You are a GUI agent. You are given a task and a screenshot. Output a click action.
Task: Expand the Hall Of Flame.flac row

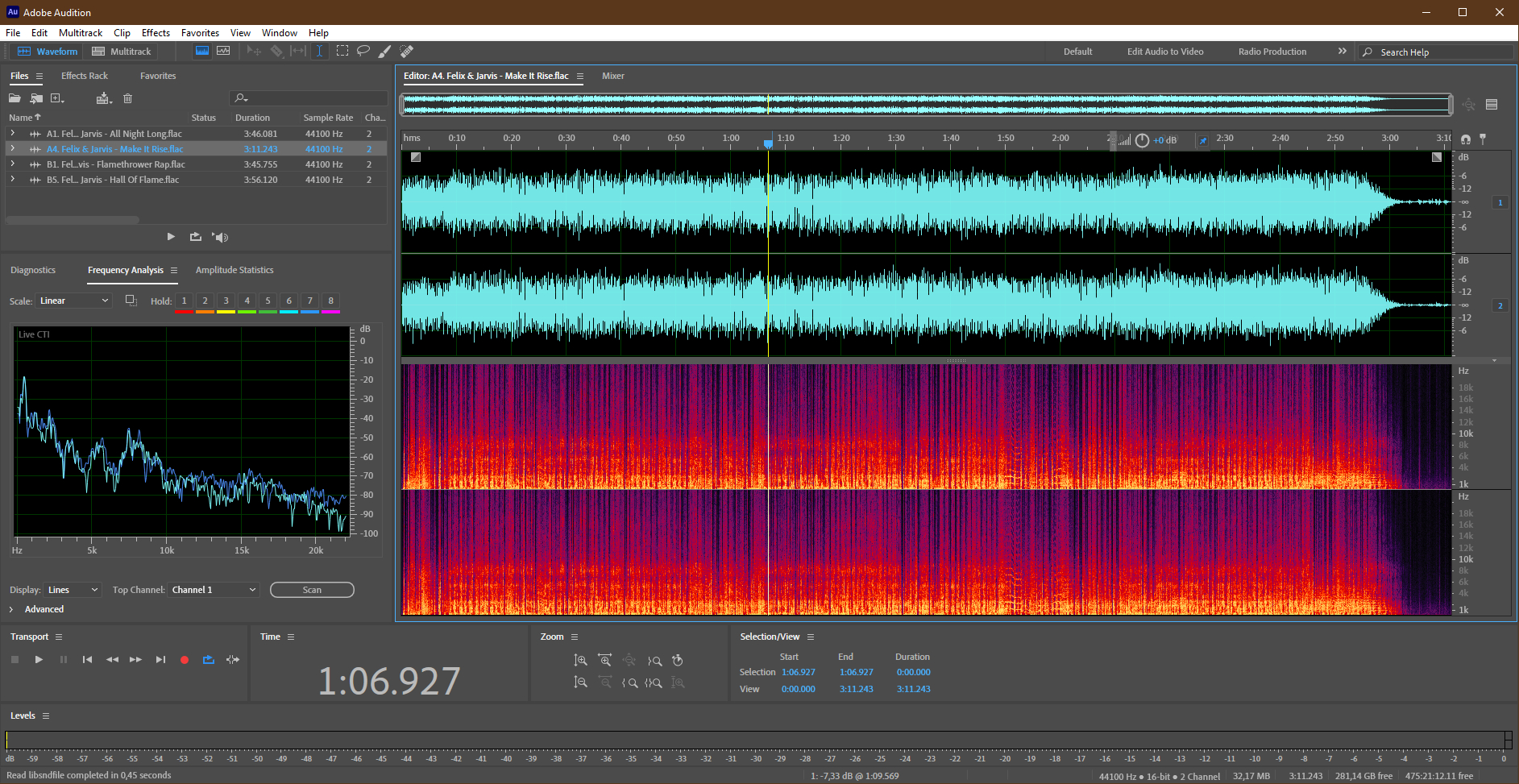[12, 179]
